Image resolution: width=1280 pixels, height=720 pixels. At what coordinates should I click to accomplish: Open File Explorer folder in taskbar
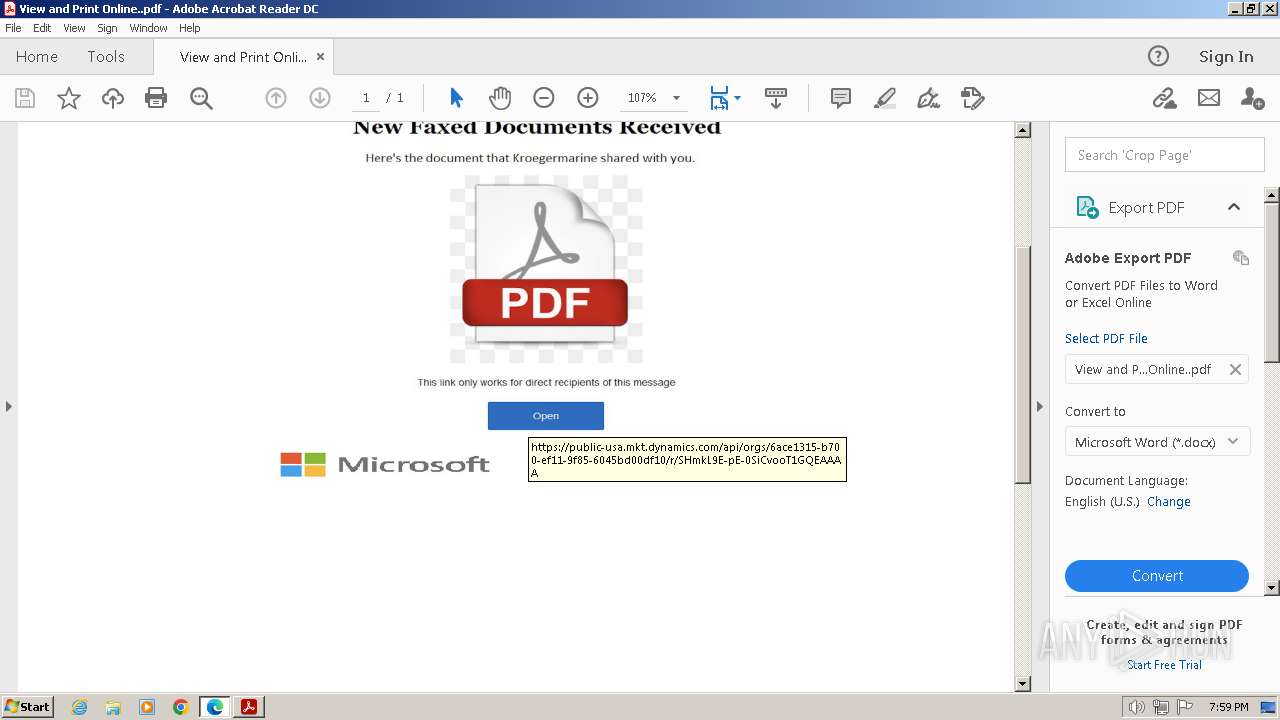pyautogui.click(x=113, y=707)
